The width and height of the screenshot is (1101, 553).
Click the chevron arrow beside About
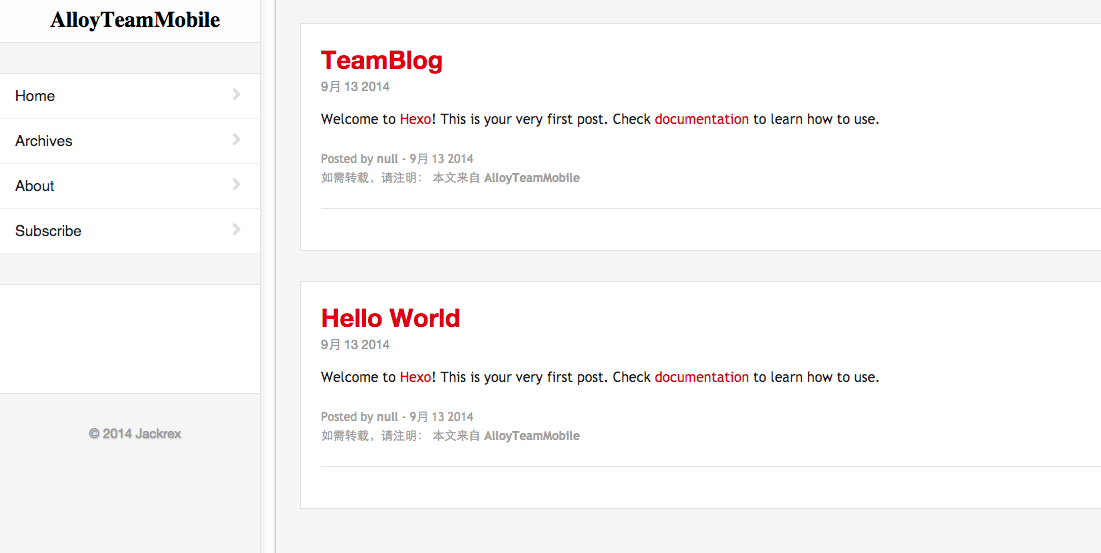pyautogui.click(x=237, y=185)
